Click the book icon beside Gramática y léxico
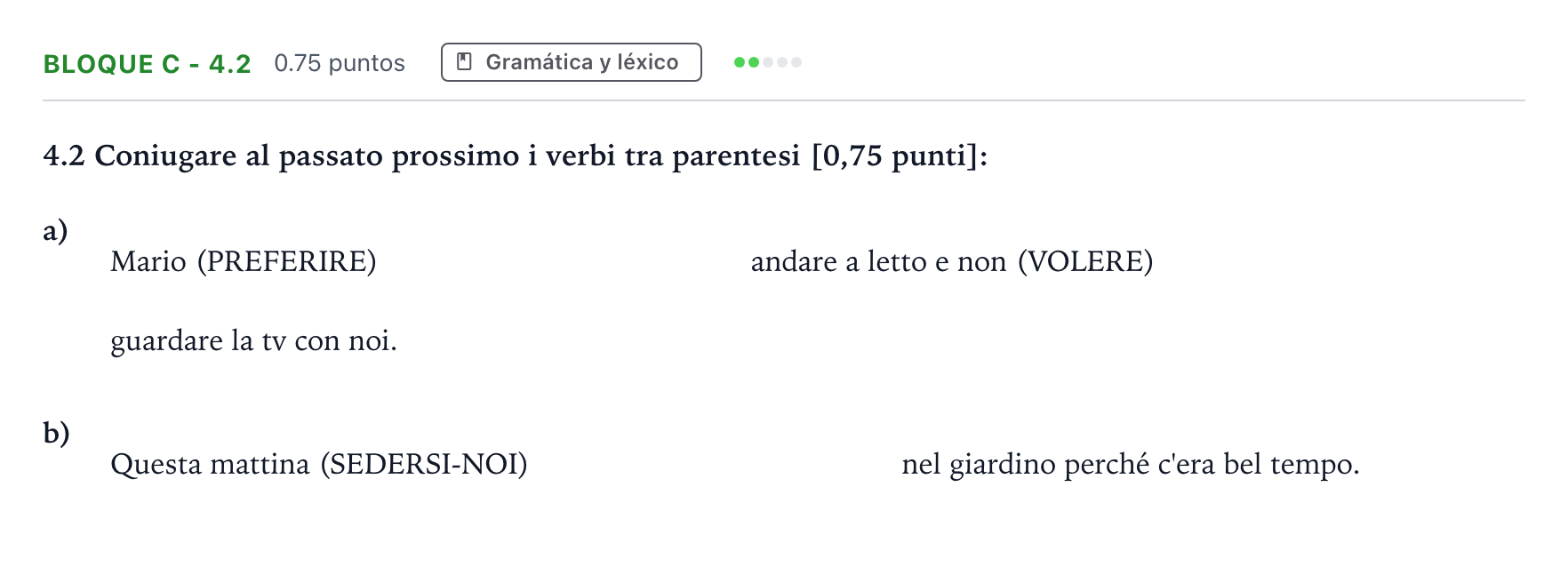Image resolution: width=1568 pixels, height=583 pixels. [464, 62]
